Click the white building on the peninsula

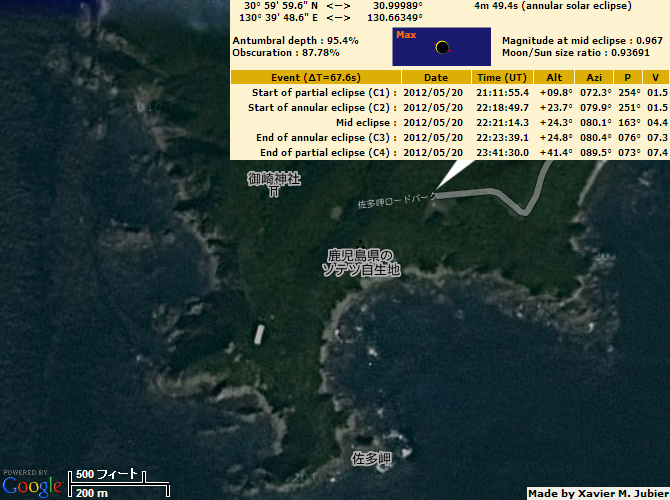(x=261, y=334)
